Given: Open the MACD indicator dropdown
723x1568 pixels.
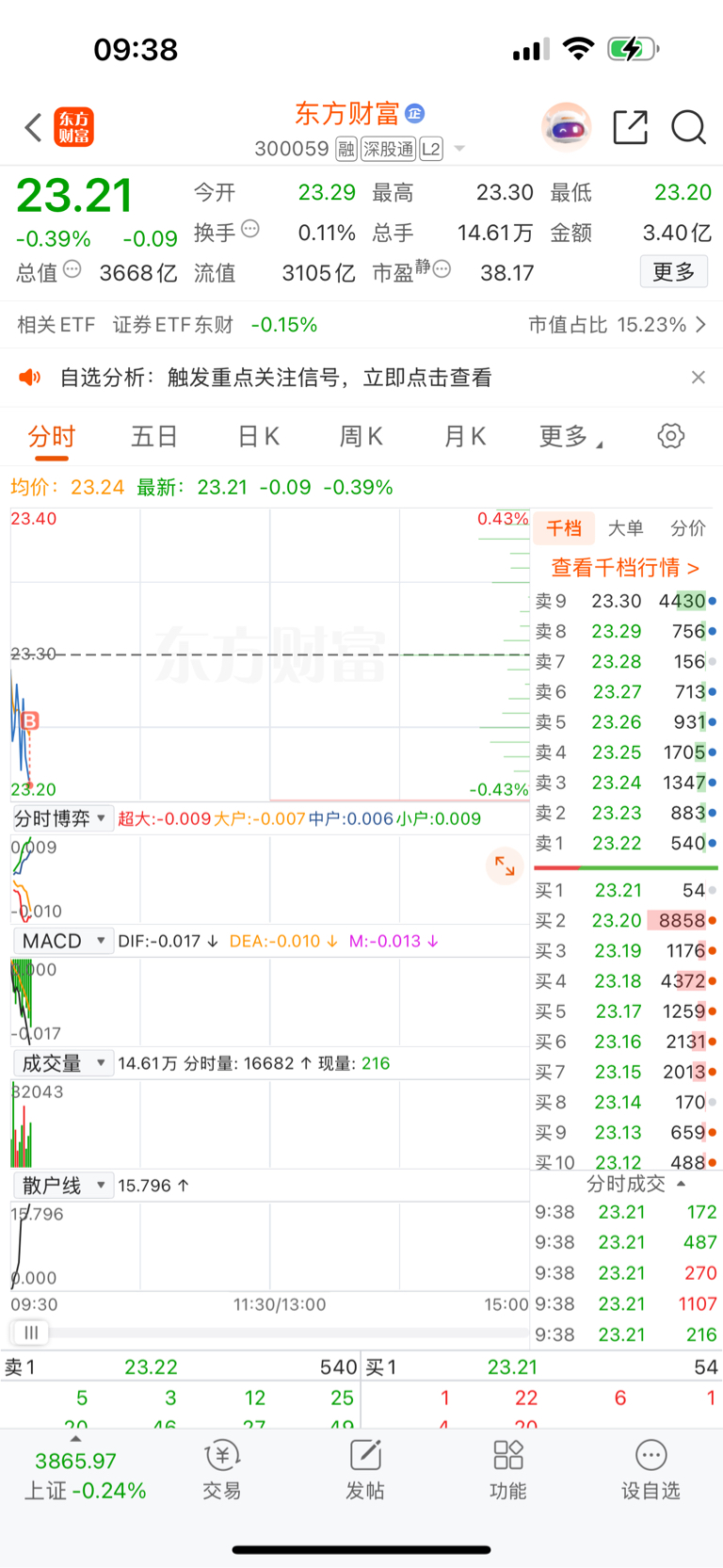Looking at the screenshot, I should (62, 941).
